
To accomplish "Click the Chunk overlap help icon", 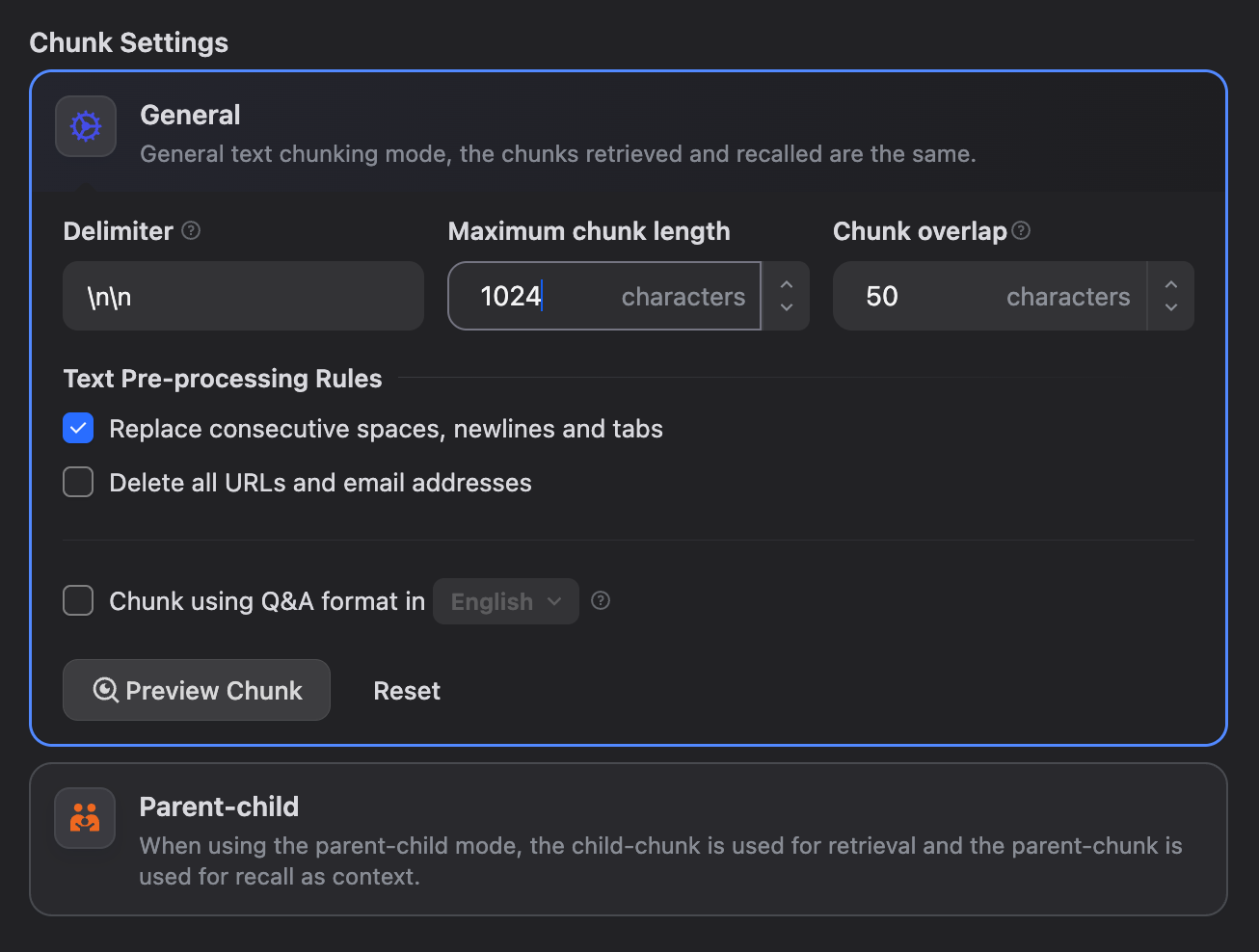I will coord(1022,230).
